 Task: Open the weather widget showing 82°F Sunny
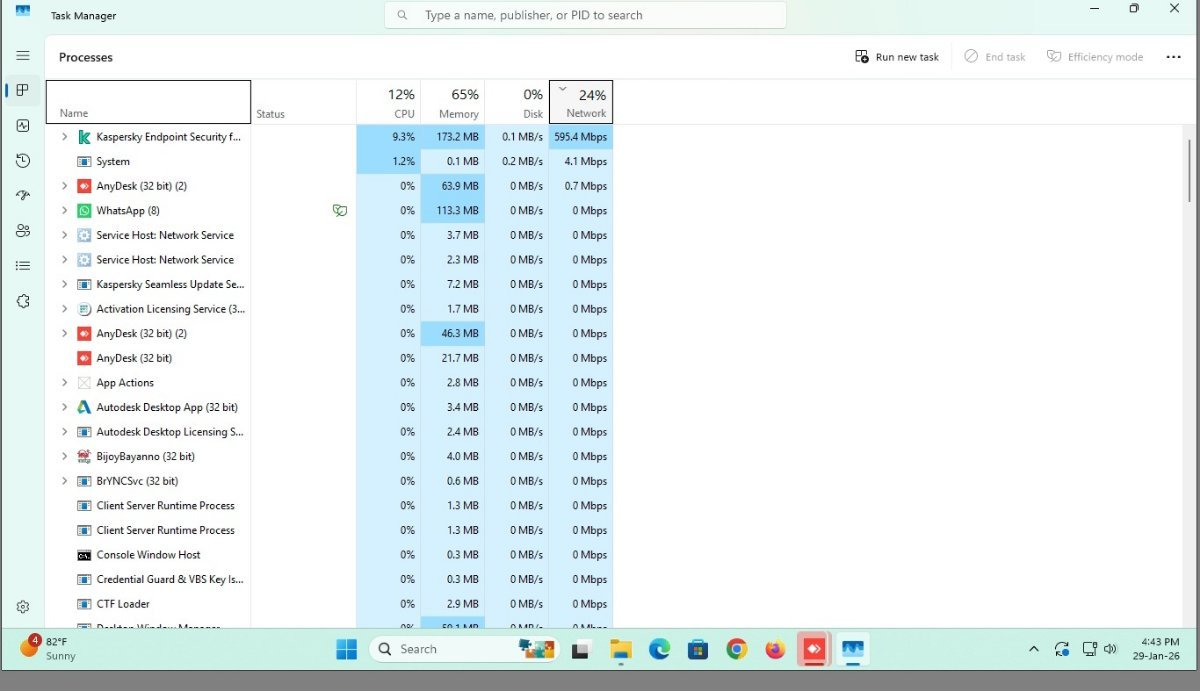pyautogui.click(x=48, y=648)
